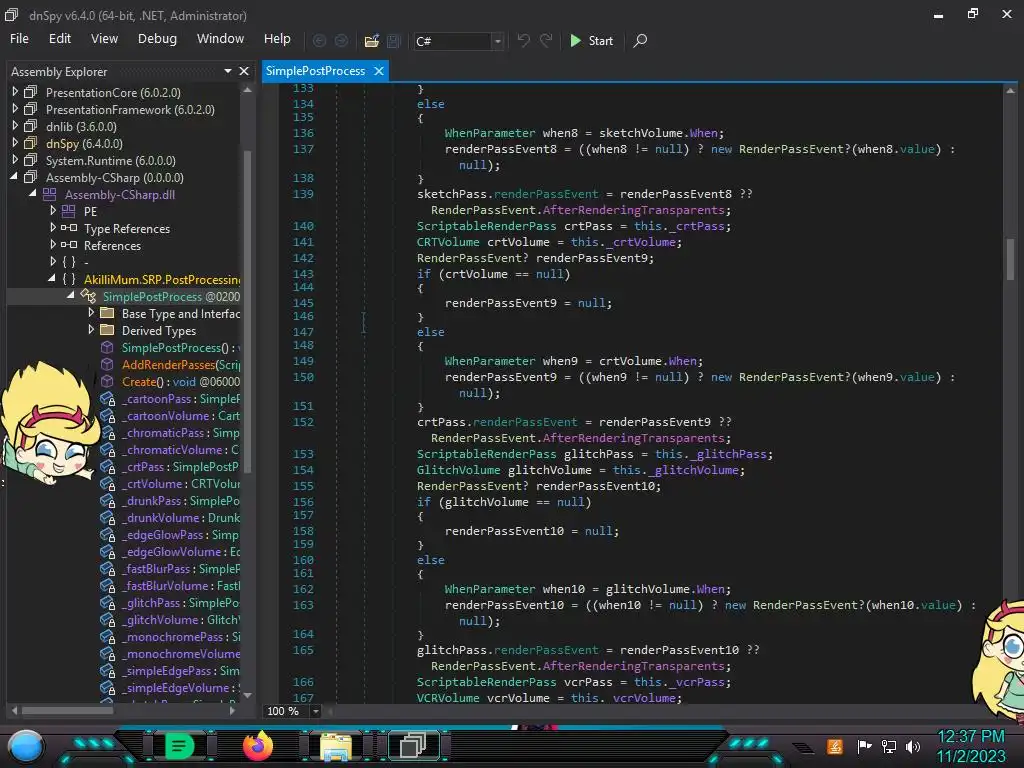Click the _chromaticPass field icon
This screenshot has height=768, width=1024.
[x=108, y=433]
